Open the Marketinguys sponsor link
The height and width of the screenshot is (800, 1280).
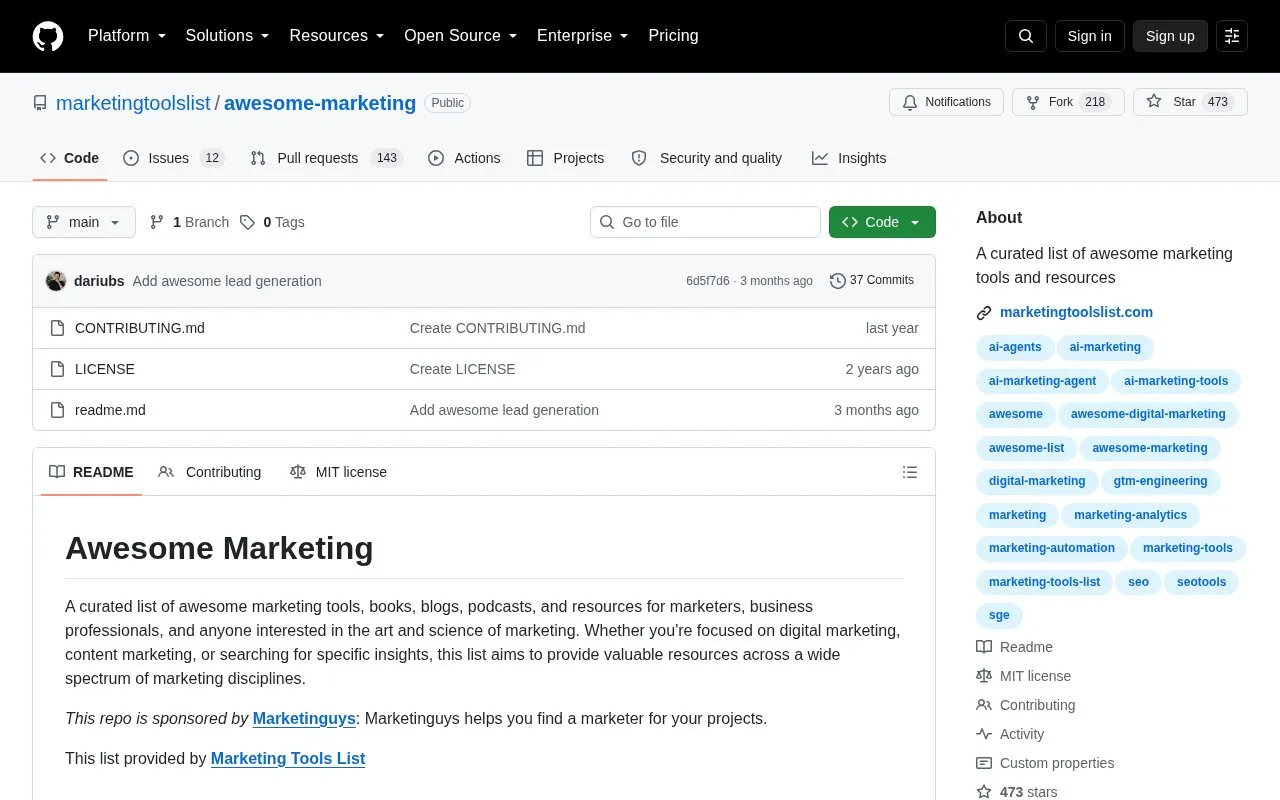point(304,718)
